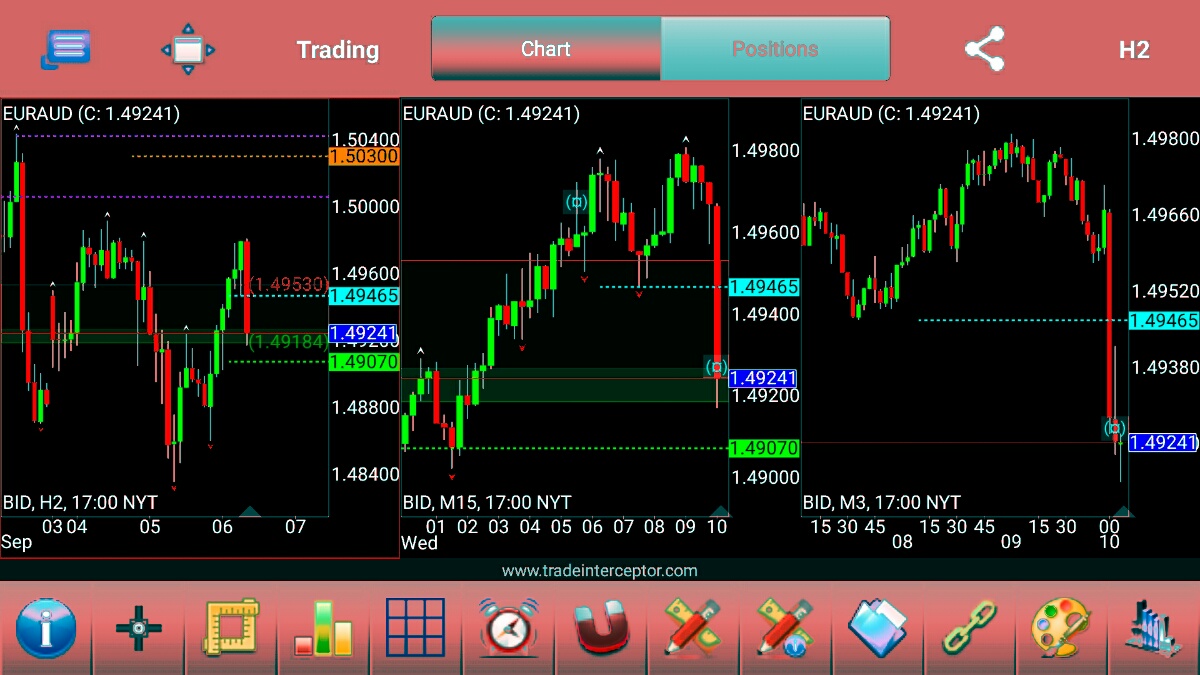Tap the (¤) marker on M3 chart
Viewport: 1200px width, 675px height.
tap(1115, 428)
